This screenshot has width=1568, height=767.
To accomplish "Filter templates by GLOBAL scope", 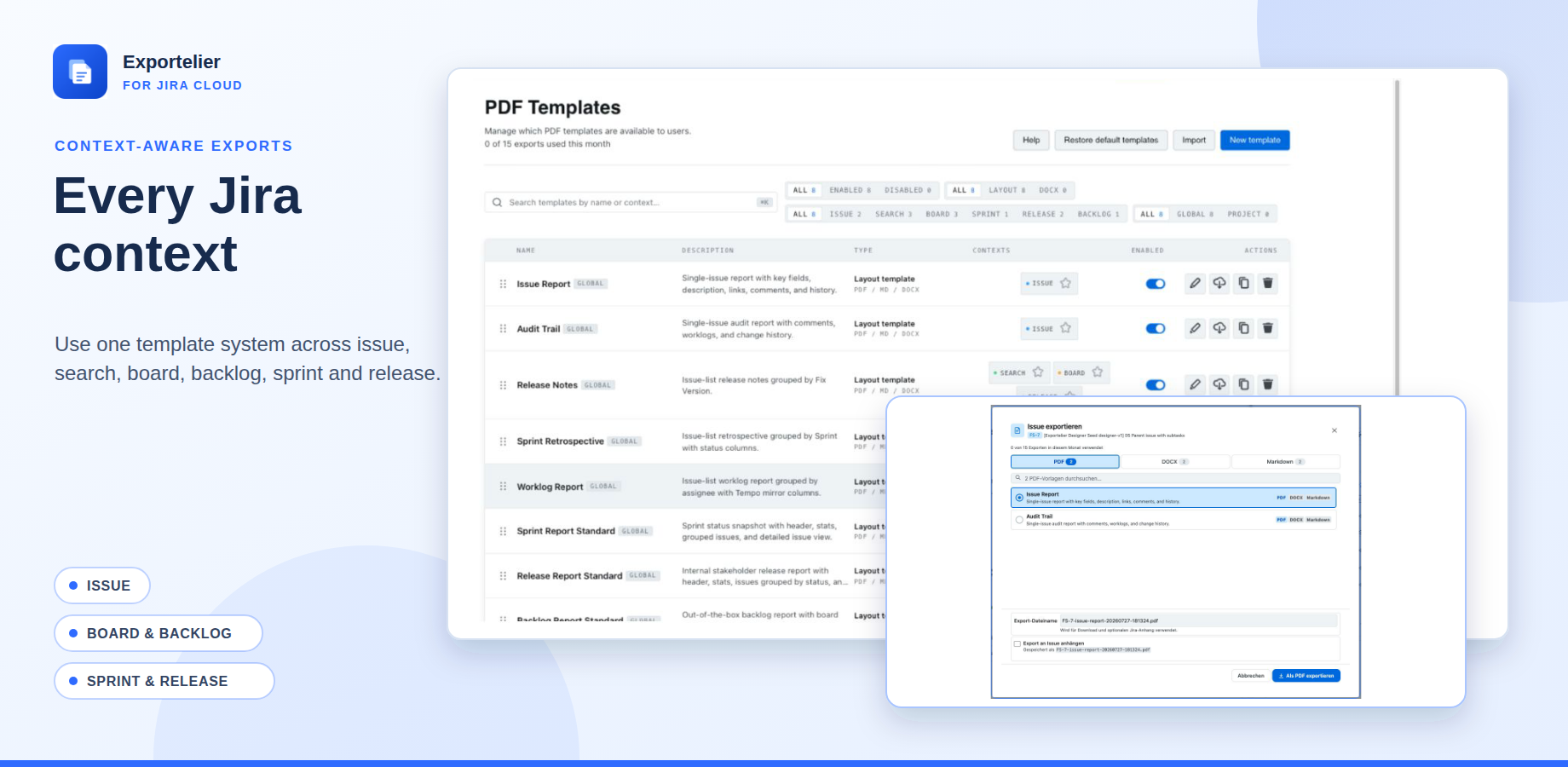I will pos(1195,214).
